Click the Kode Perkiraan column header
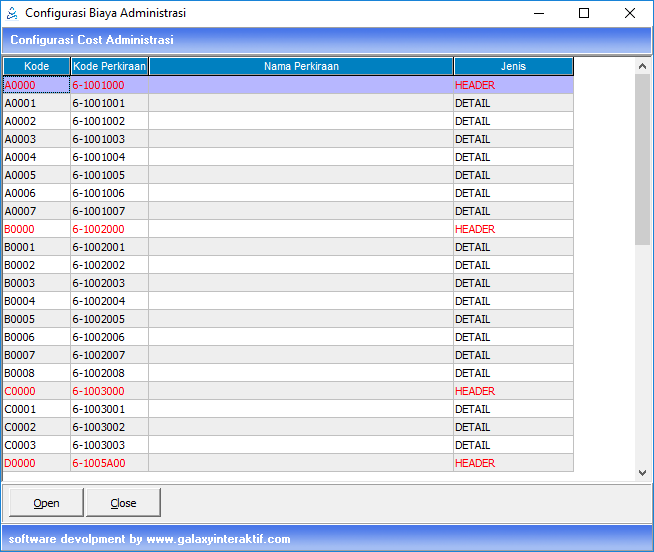This screenshot has height=552, width=654. coord(109,66)
